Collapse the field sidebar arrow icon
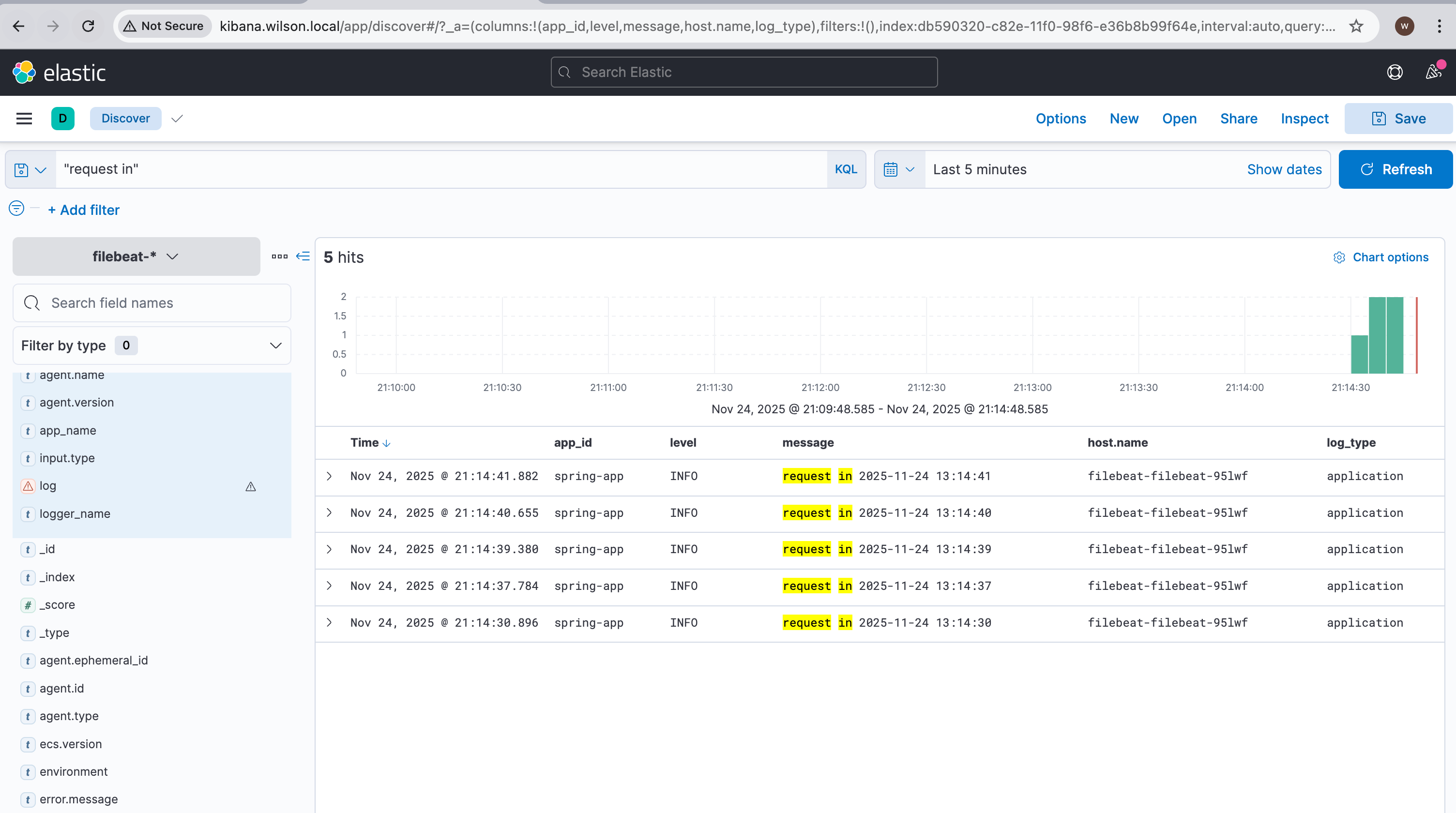The width and height of the screenshot is (1456, 813). [x=303, y=256]
